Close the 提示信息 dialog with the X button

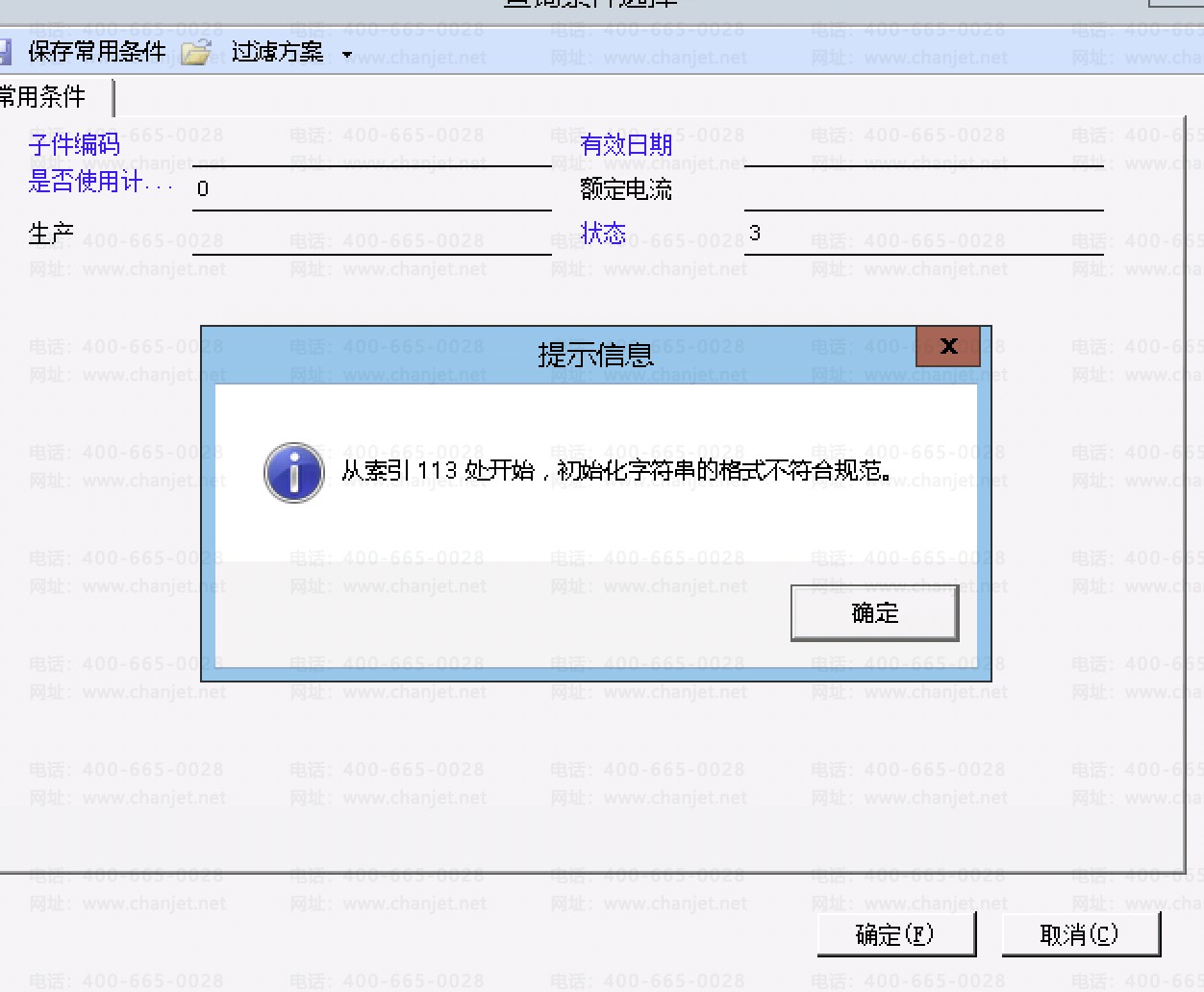(x=948, y=346)
